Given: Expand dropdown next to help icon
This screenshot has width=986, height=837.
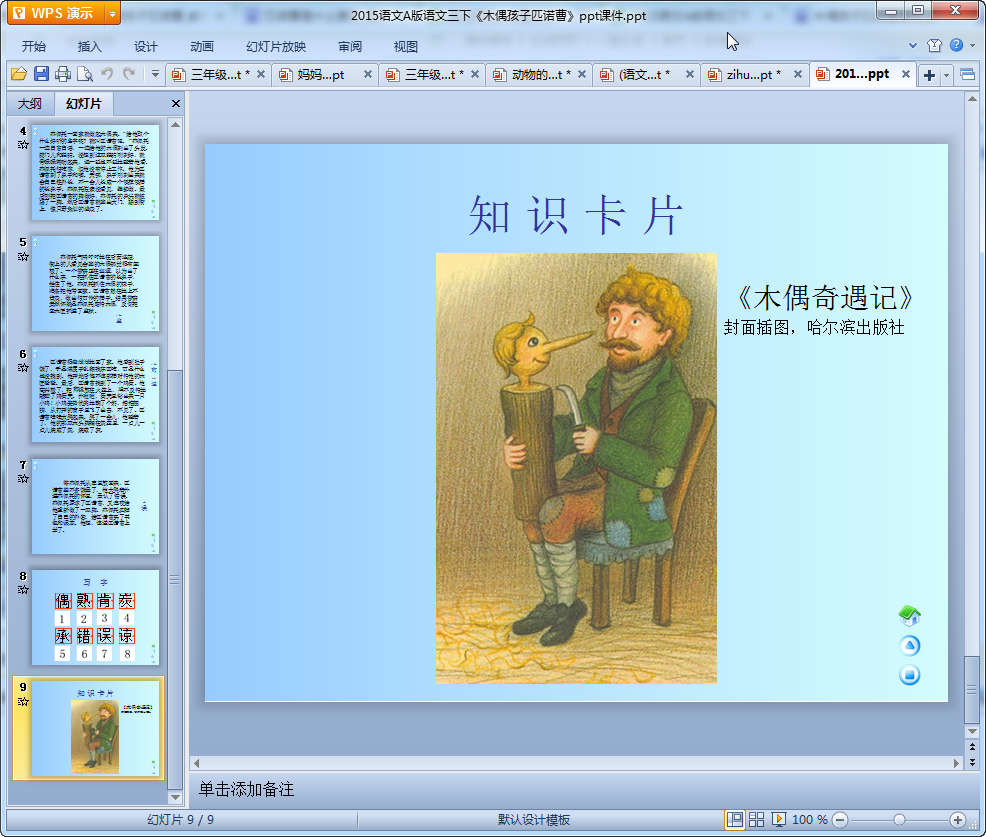Looking at the screenshot, I should (x=972, y=46).
